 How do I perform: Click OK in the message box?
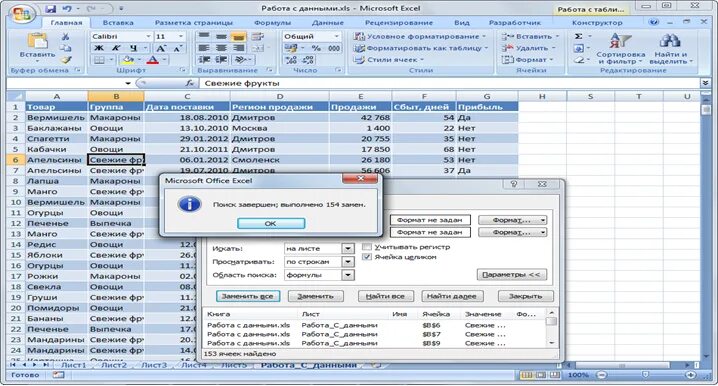tap(271, 223)
